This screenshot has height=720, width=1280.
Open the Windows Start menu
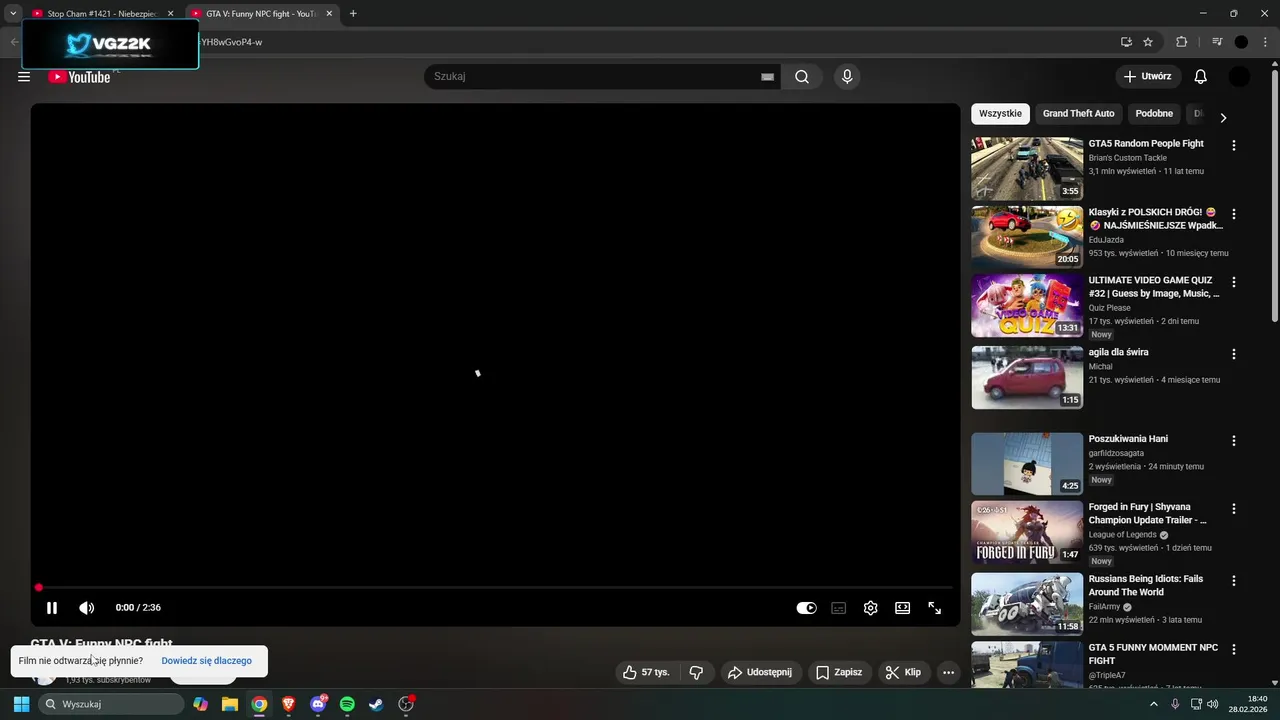(x=21, y=704)
